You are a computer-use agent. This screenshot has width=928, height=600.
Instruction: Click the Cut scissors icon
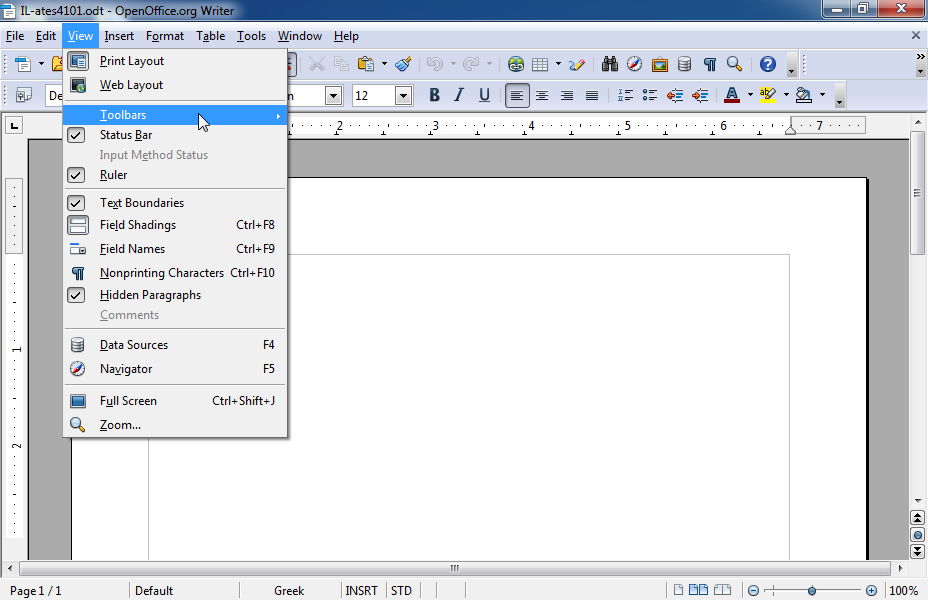(x=317, y=64)
